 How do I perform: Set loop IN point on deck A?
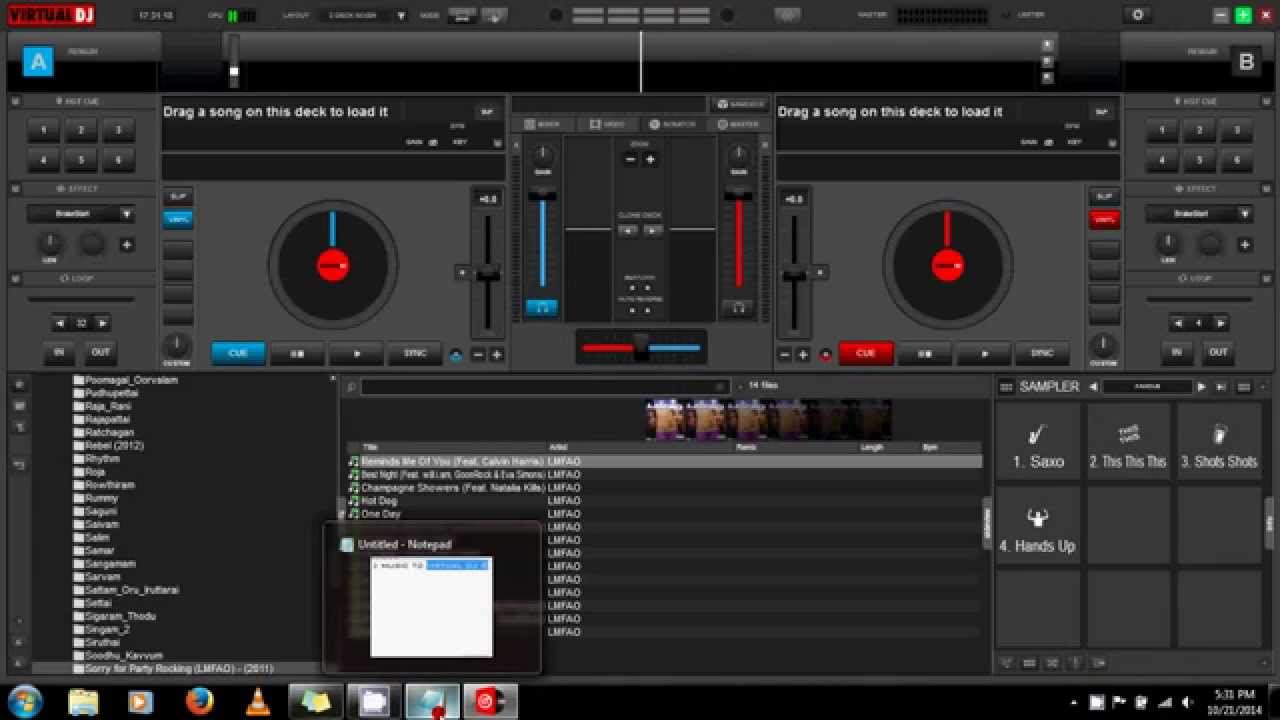(x=59, y=352)
